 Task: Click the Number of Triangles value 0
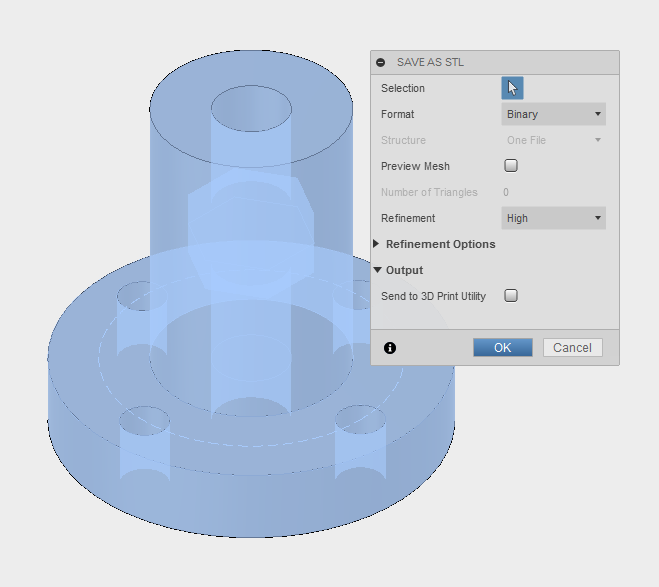(x=506, y=192)
